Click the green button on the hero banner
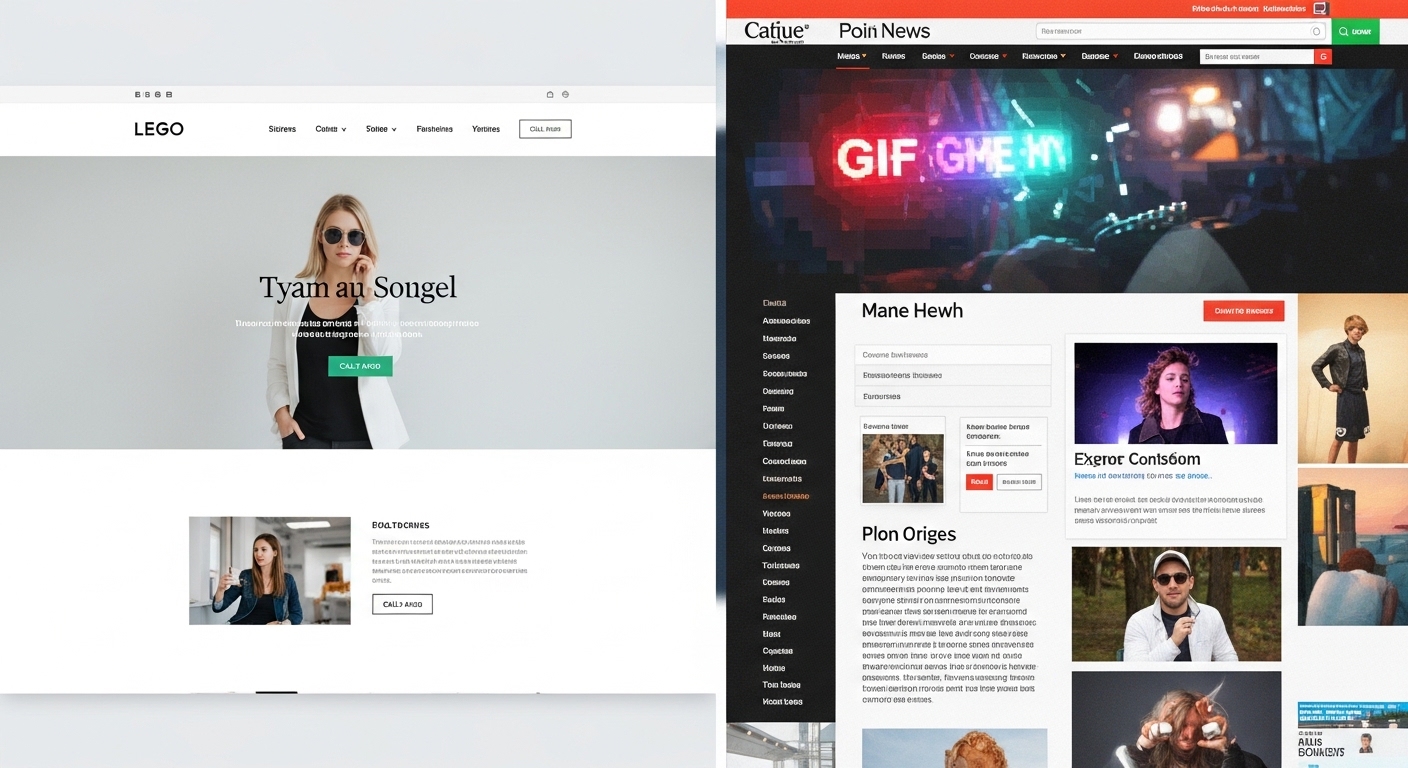The height and width of the screenshot is (768, 1408). click(360, 366)
